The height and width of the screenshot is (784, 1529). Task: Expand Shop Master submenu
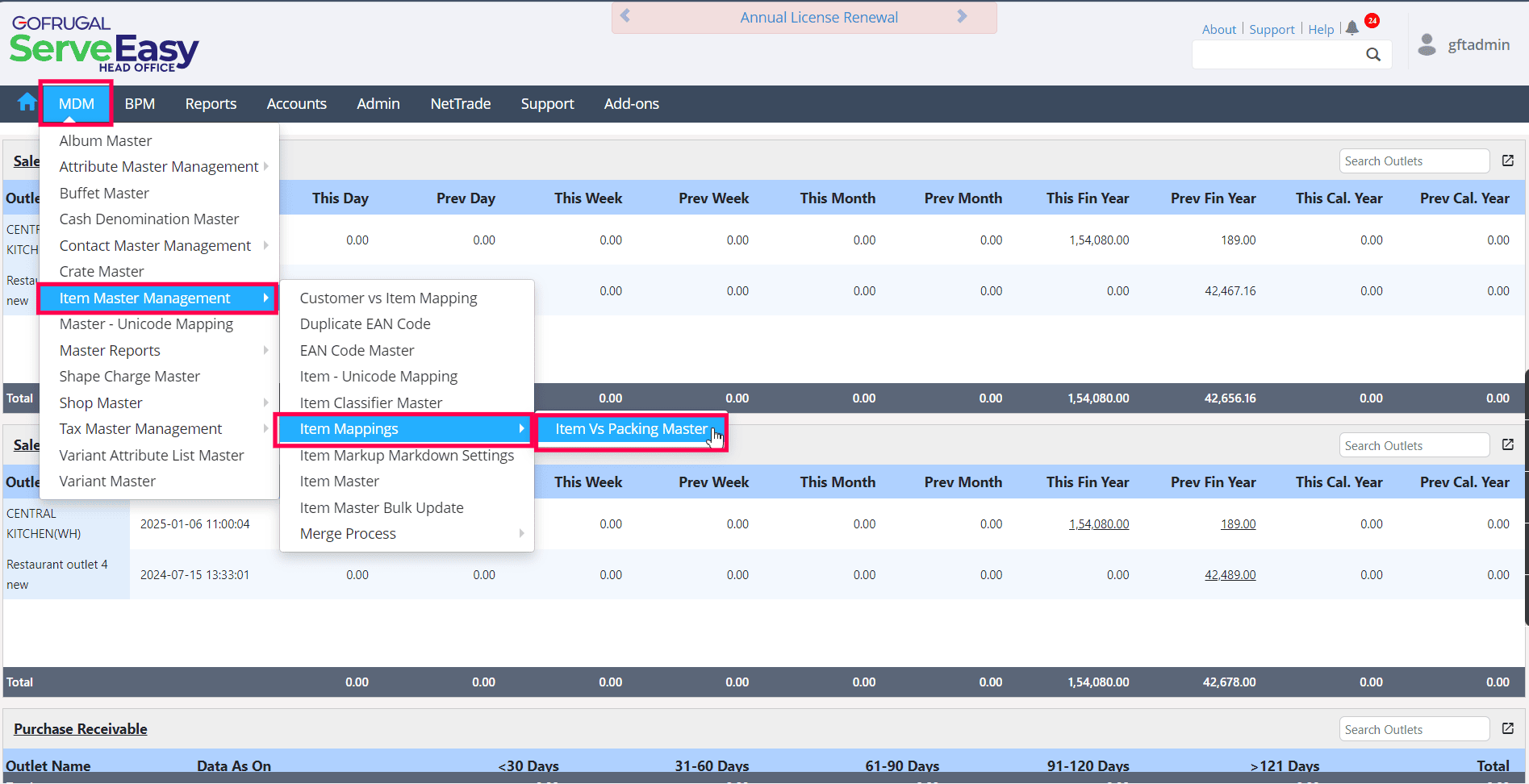(x=160, y=402)
